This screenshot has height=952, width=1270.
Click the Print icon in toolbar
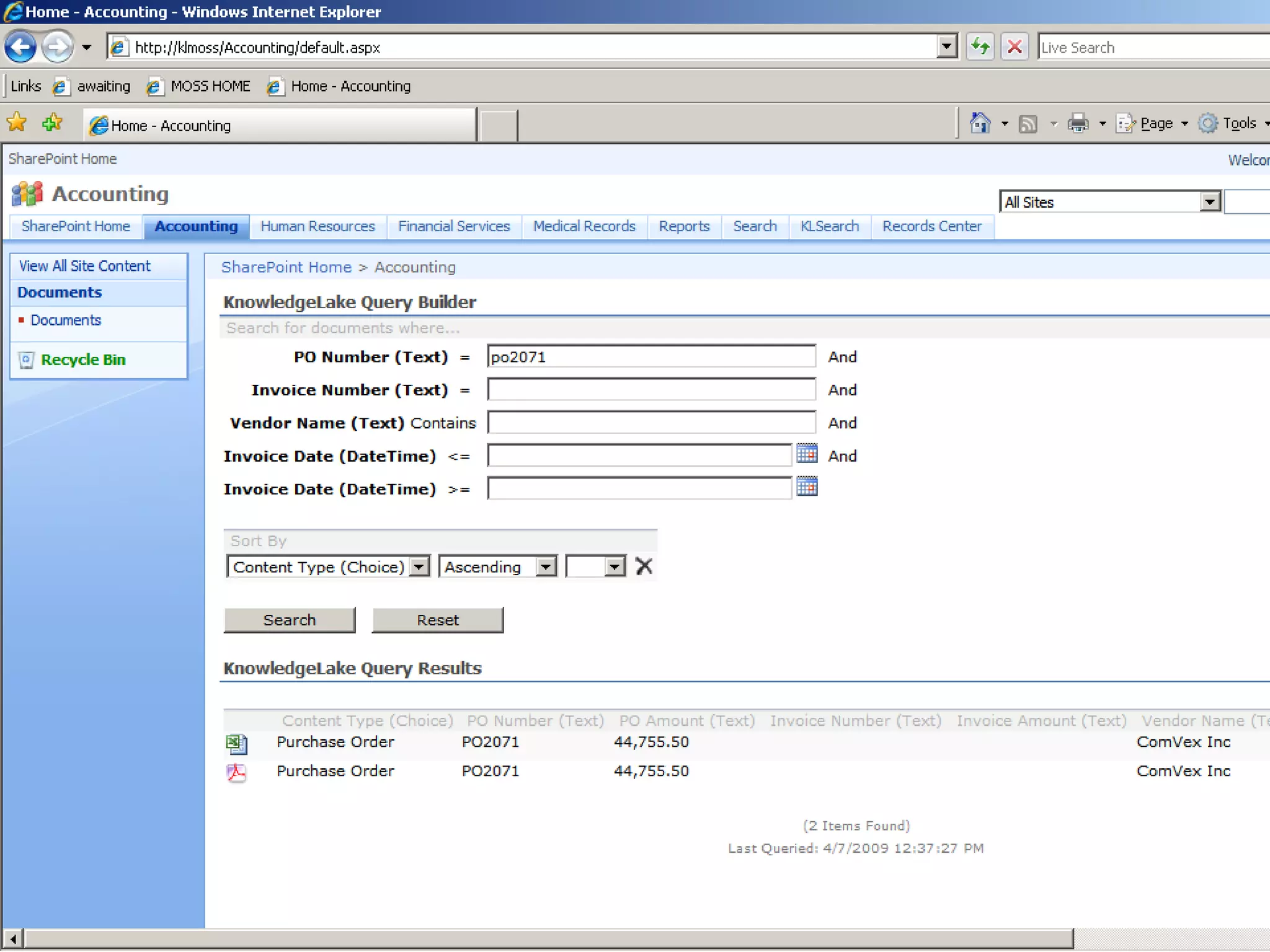(1078, 124)
